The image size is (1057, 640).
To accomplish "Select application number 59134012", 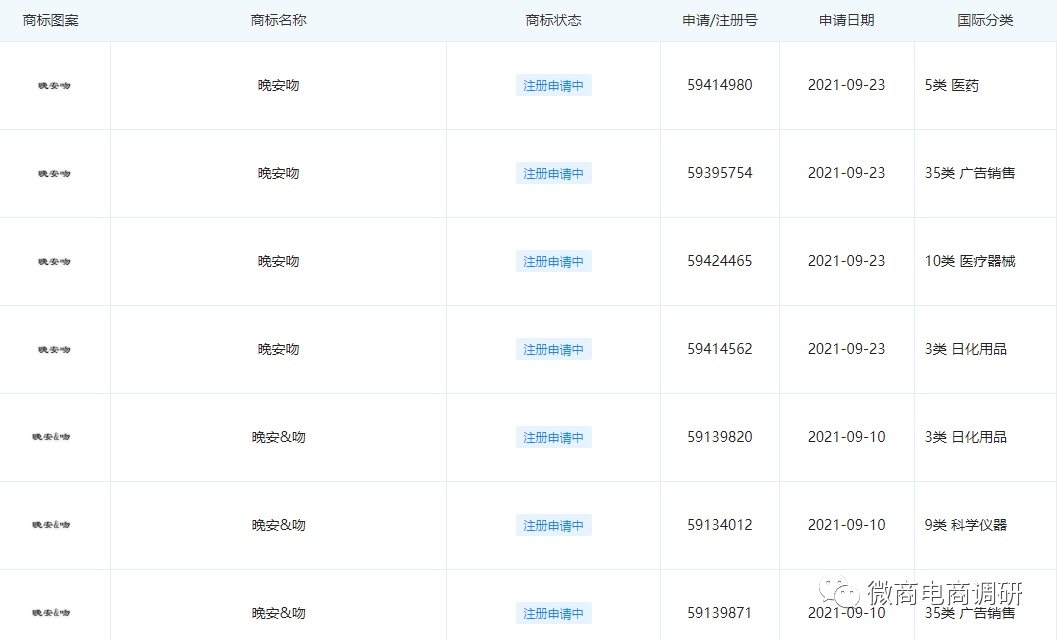I will (x=720, y=525).
